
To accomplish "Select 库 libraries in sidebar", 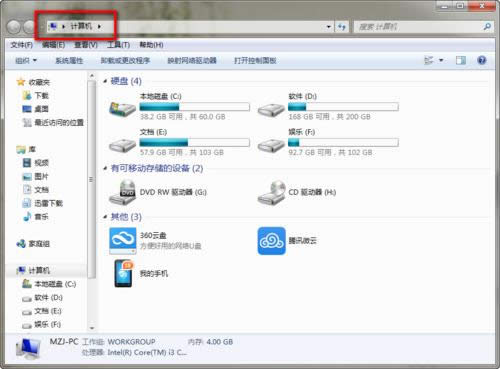I will [x=26, y=149].
